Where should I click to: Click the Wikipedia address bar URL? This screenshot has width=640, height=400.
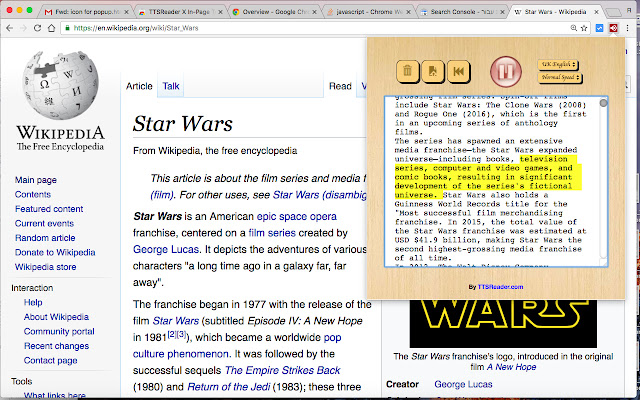pos(136,28)
